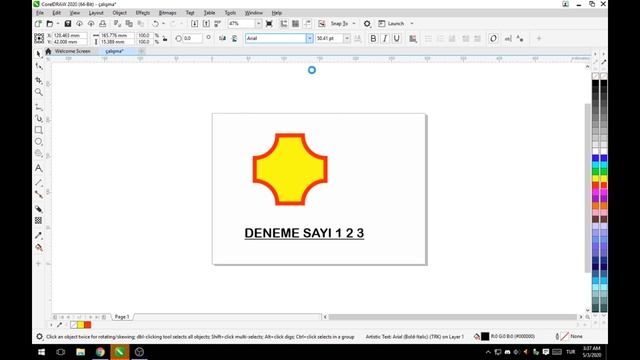
Task: Toggle Italic text formatting
Action: (384, 38)
